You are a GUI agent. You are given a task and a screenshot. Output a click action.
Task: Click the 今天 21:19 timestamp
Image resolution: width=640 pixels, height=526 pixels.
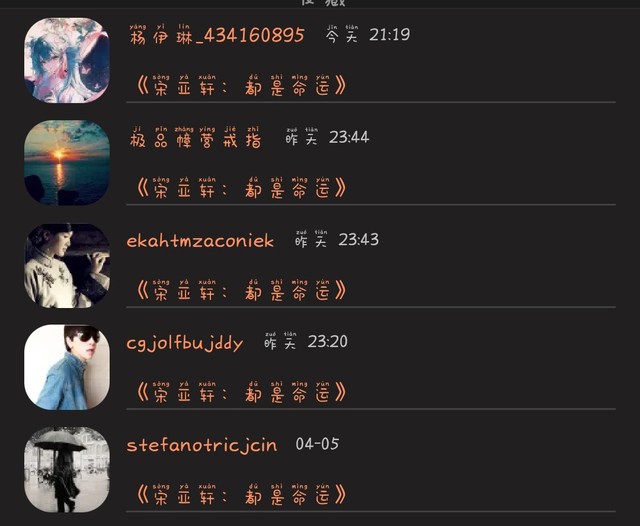pos(368,34)
